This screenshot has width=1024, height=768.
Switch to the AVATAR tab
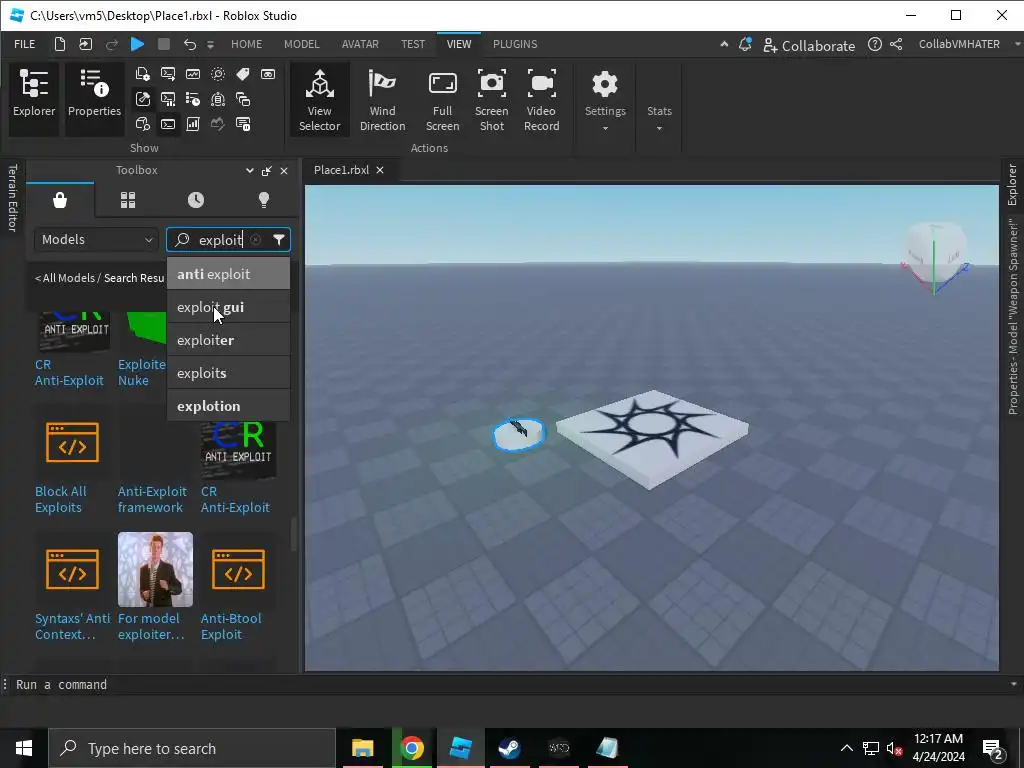pos(360,44)
